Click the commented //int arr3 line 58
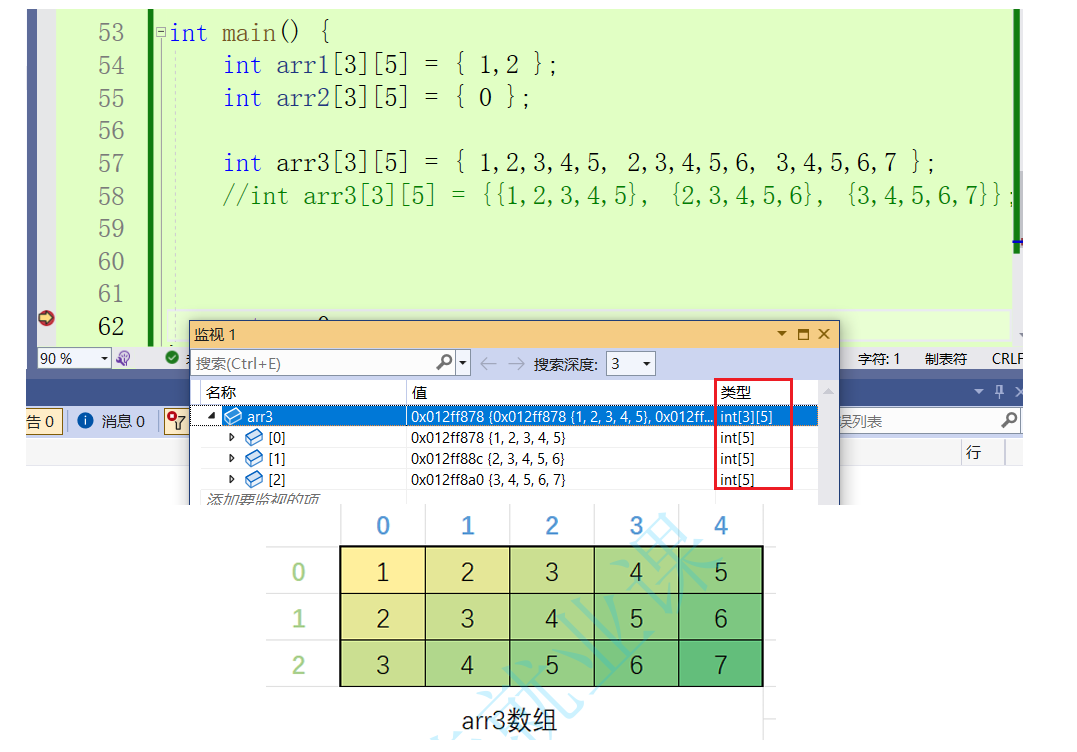Image resolution: width=1077 pixels, height=752 pixels. coord(617,196)
